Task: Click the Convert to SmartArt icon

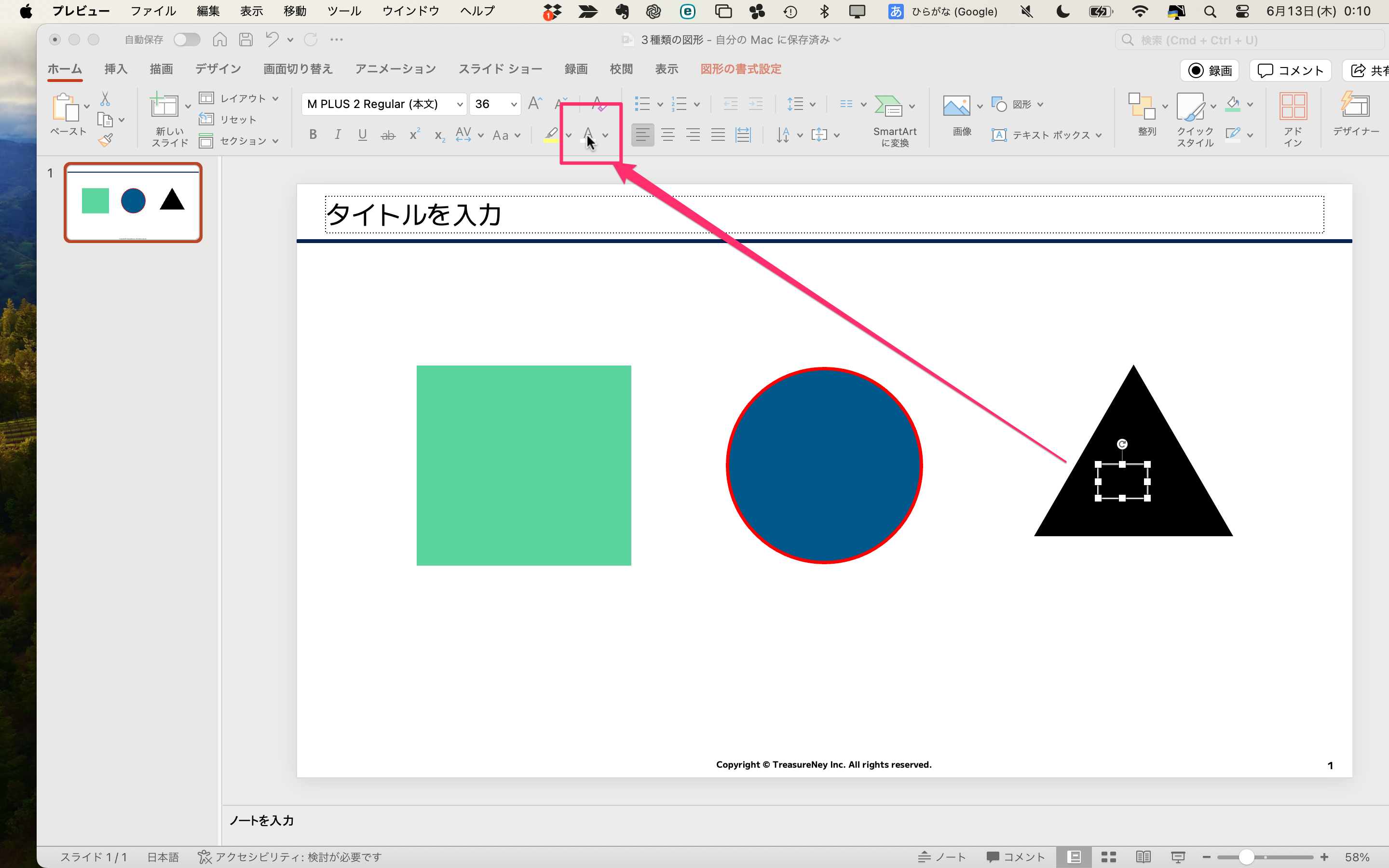Action: click(888, 106)
